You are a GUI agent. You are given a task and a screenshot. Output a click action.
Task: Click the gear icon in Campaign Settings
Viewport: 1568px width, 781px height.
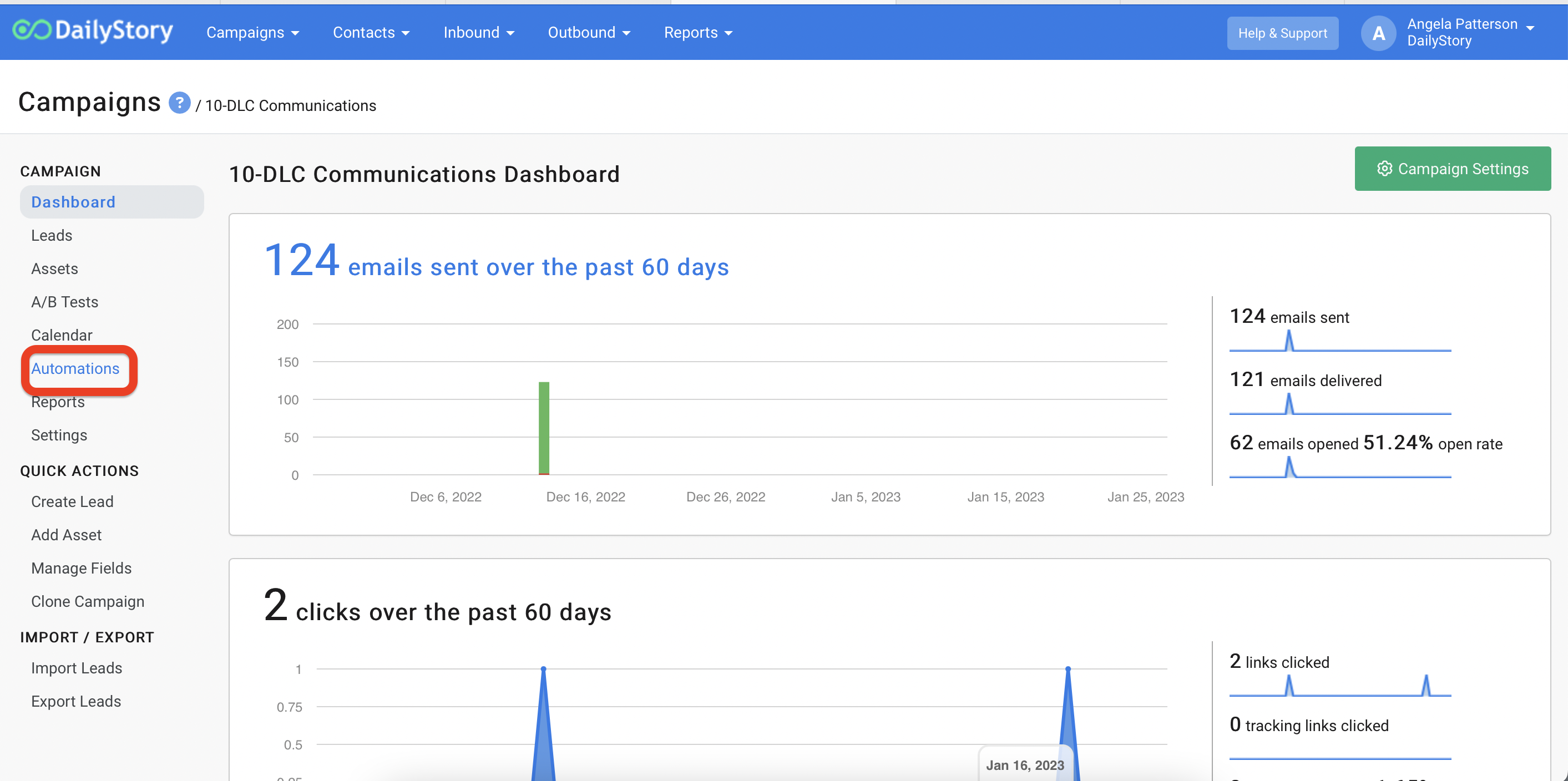point(1384,169)
